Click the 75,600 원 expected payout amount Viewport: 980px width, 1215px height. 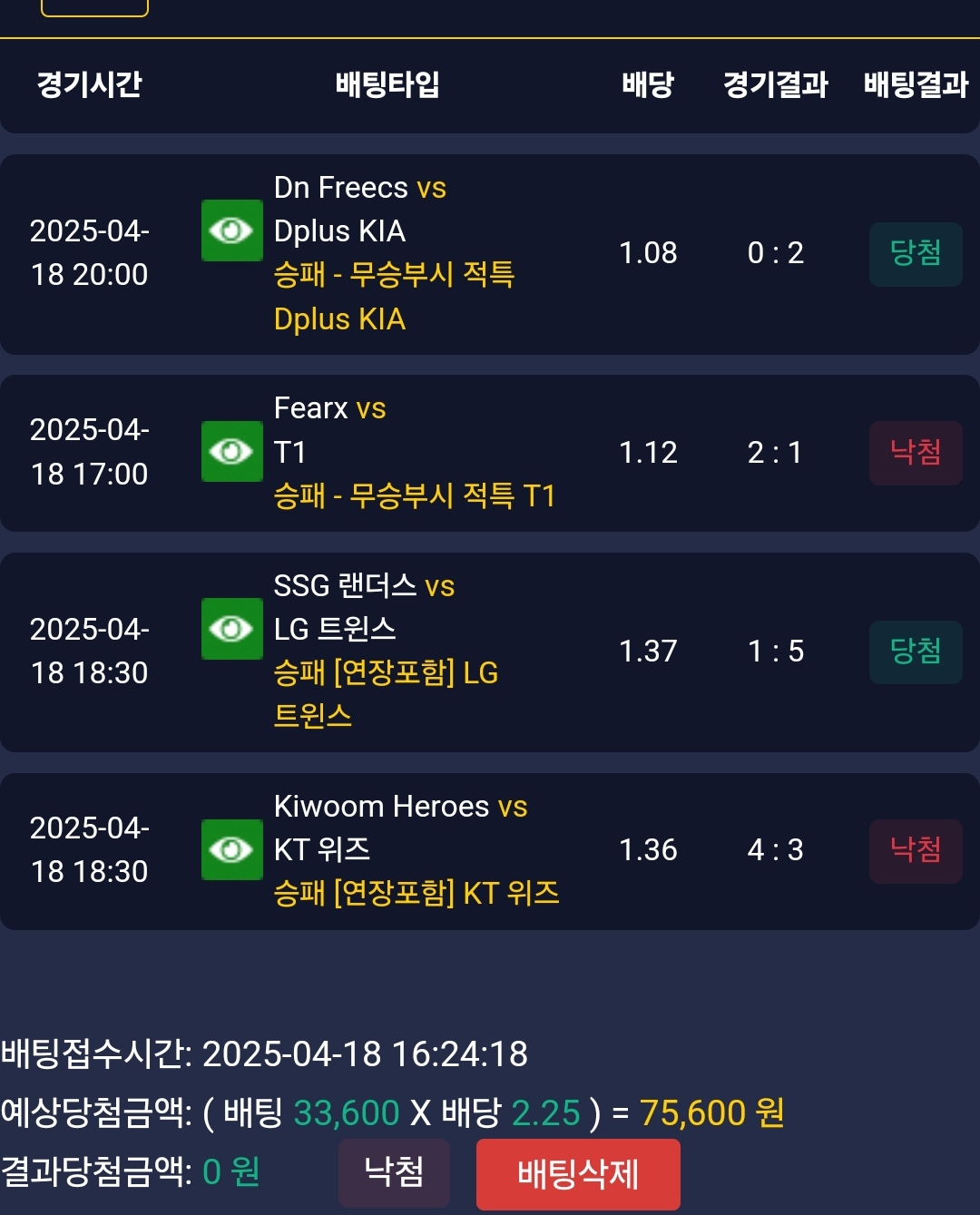coord(711,1113)
